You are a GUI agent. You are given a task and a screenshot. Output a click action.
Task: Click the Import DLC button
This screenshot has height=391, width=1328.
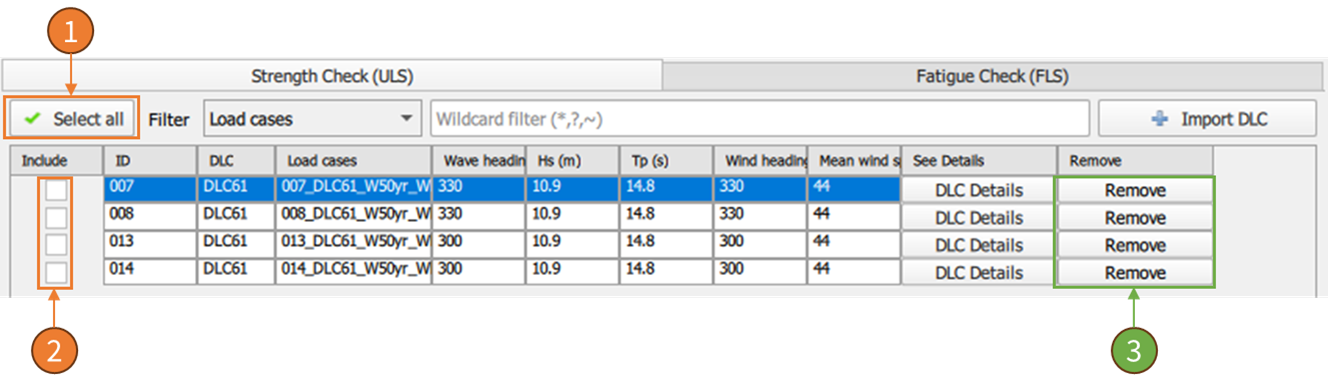coord(1208,119)
